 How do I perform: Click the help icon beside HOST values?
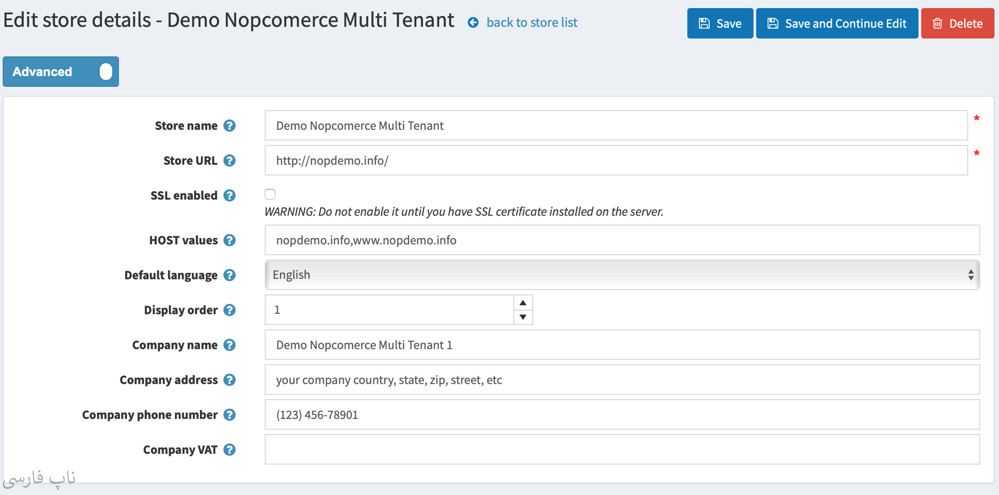[229, 240]
